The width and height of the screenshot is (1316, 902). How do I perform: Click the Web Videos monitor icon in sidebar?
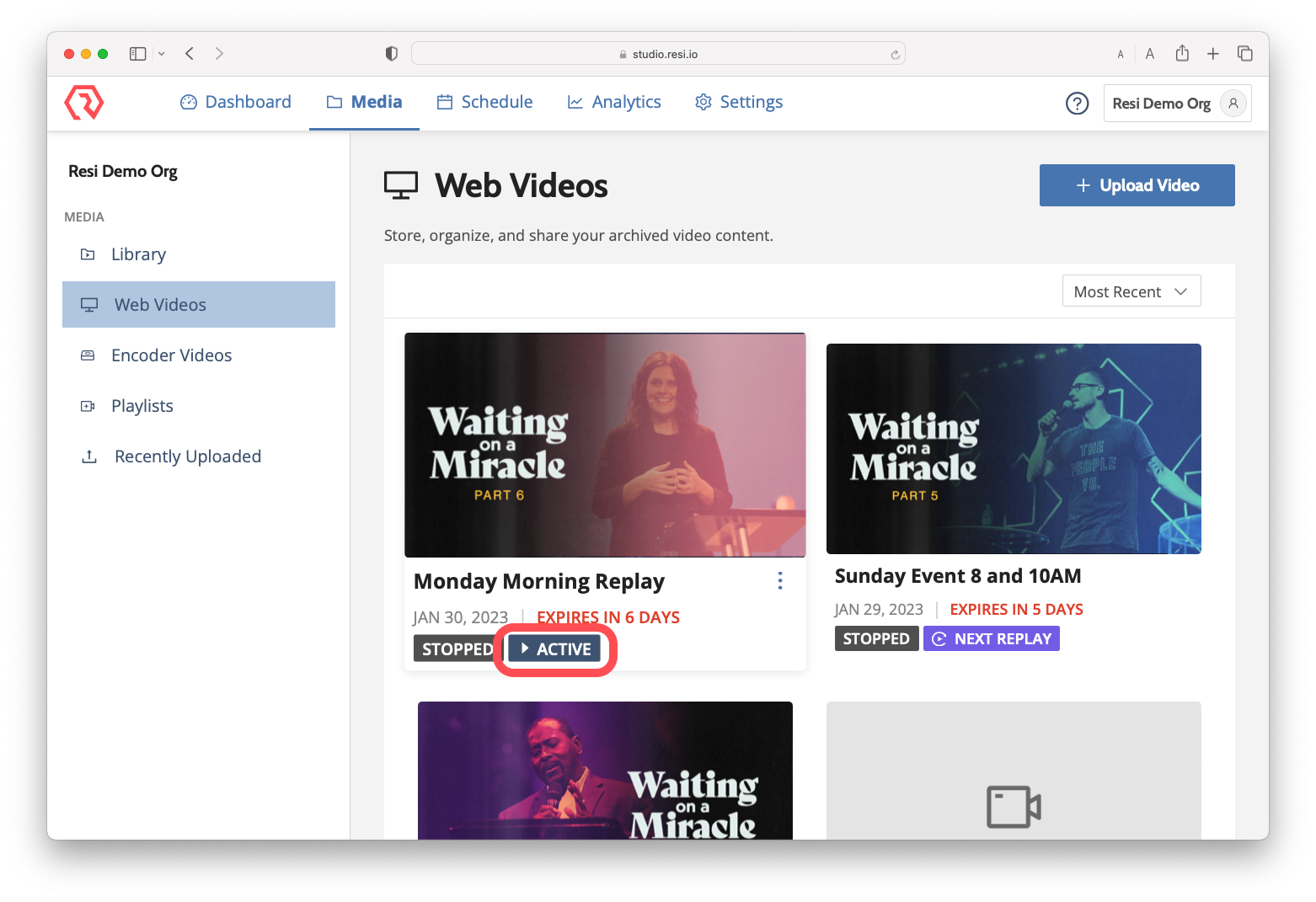tap(88, 304)
